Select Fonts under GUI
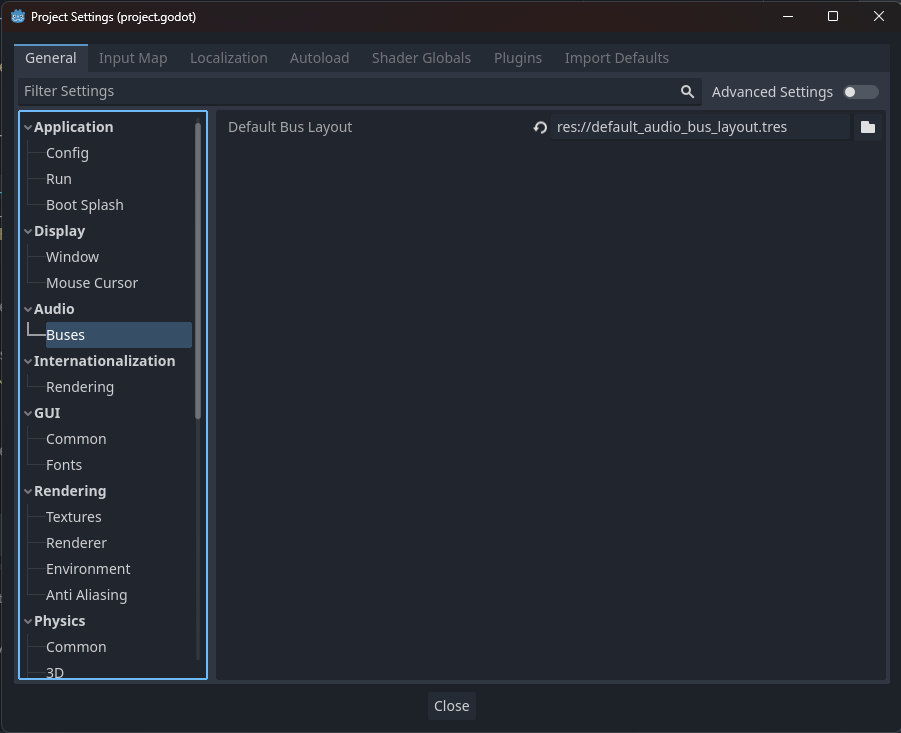 click(64, 464)
